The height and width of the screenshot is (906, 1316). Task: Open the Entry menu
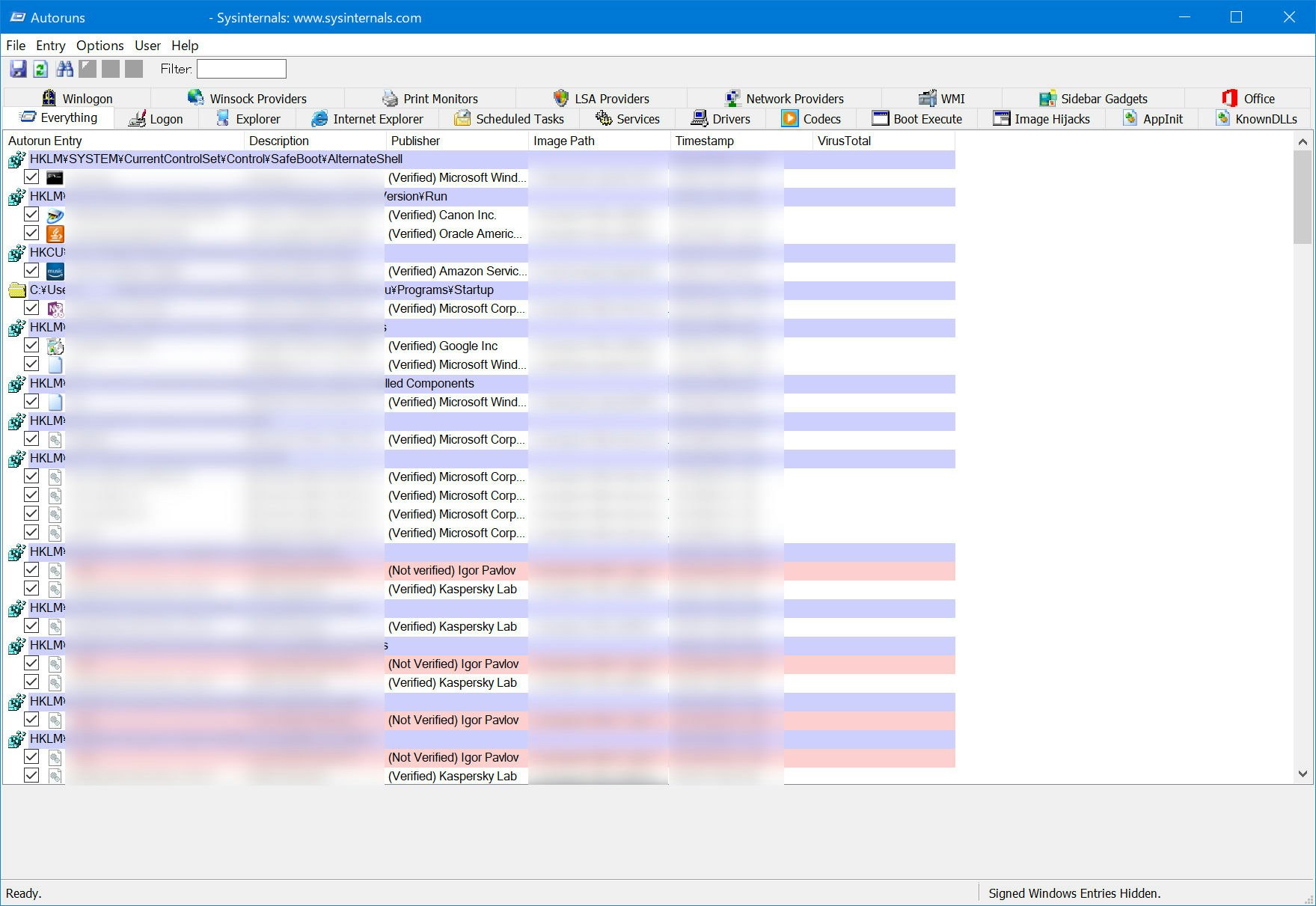(x=51, y=46)
